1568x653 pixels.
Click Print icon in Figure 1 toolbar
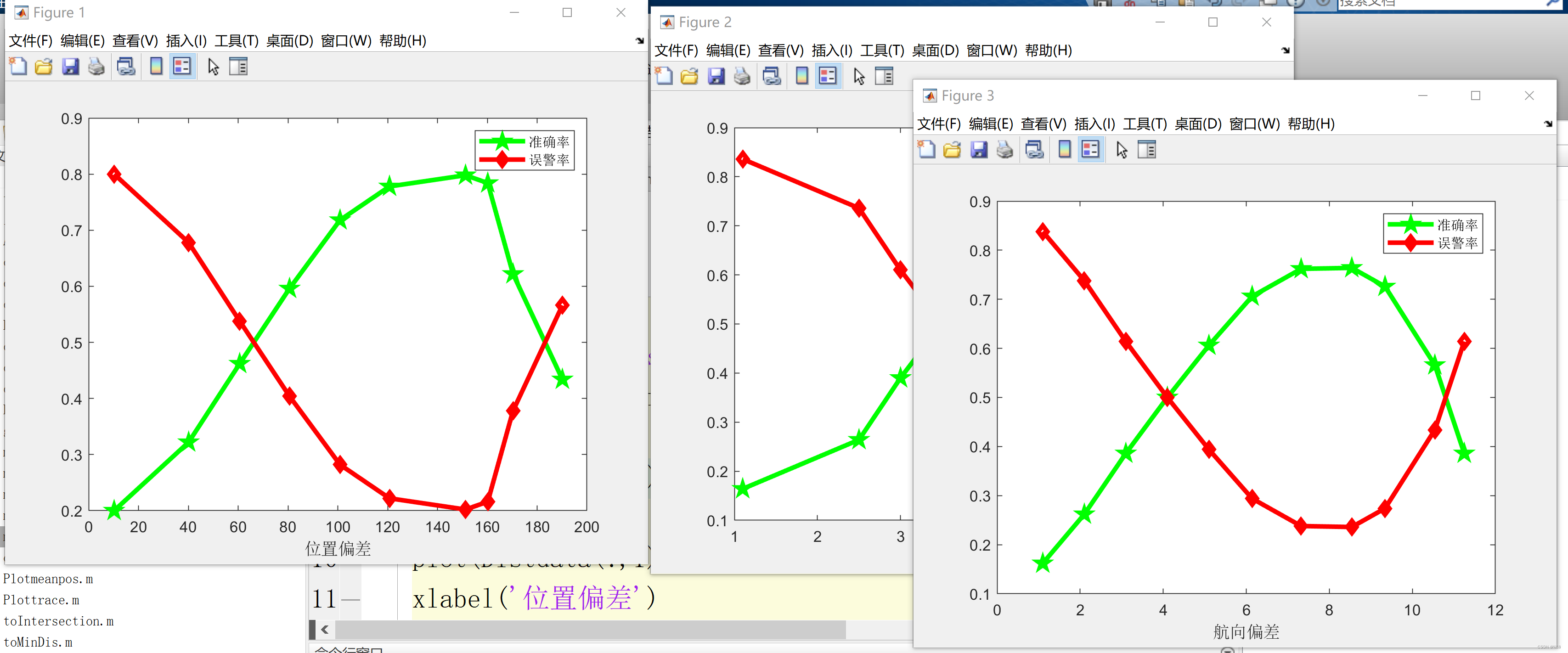coord(96,66)
